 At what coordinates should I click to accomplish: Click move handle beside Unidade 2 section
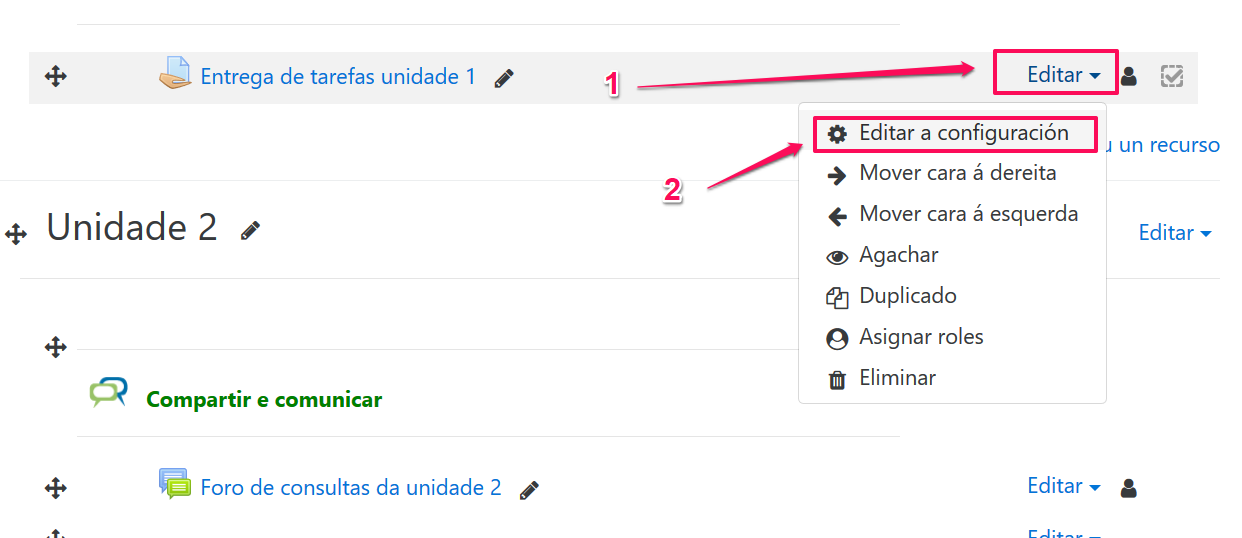point(16,234)
